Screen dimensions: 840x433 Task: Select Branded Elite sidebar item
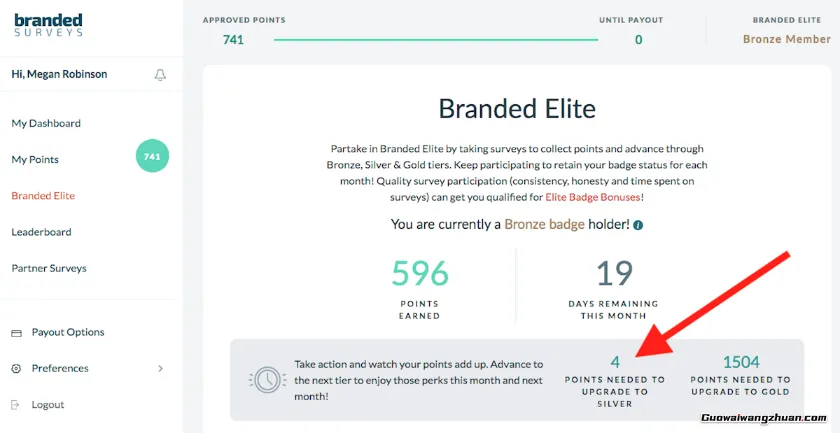[43, 196]
